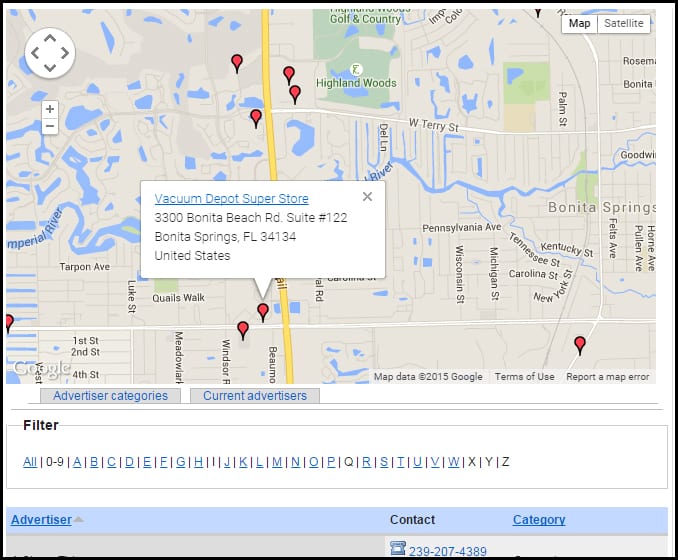
Task: Filter advertisers by letter W
Action: [x=454, y=462]
